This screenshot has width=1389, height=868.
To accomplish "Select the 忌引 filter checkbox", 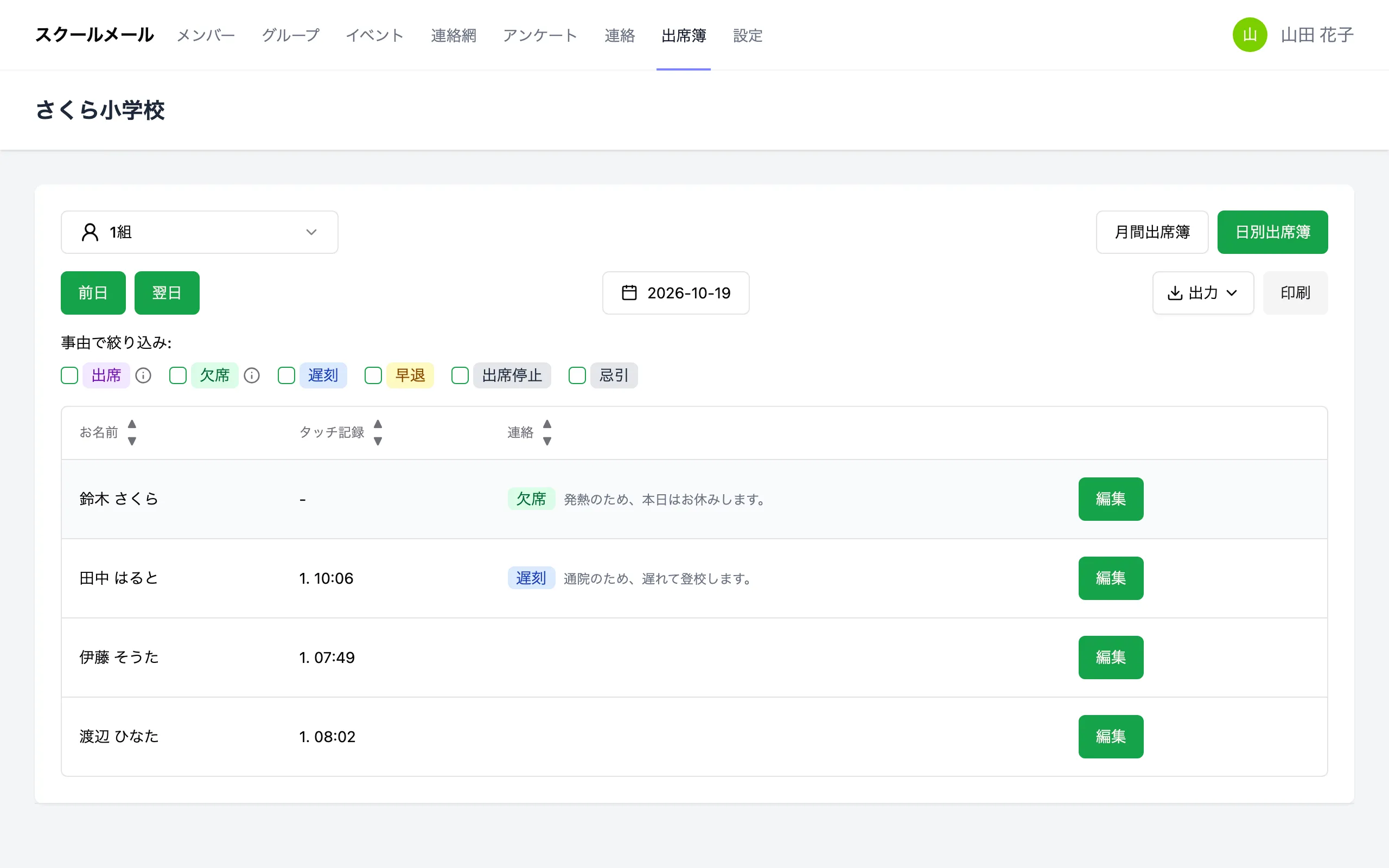I will [x=577, y=375].
